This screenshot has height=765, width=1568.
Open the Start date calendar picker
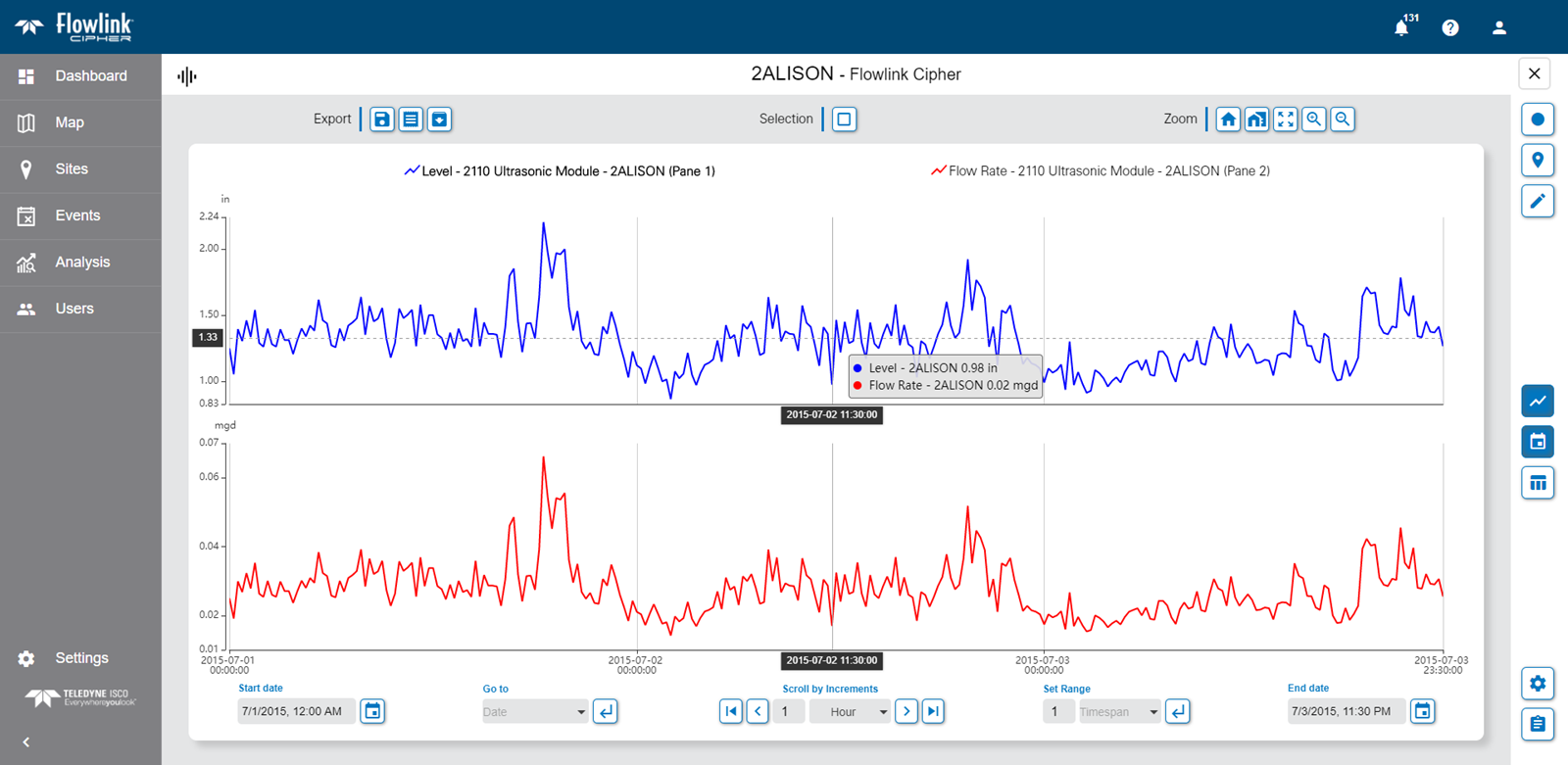pyautogui.click(x=372, y=711)
